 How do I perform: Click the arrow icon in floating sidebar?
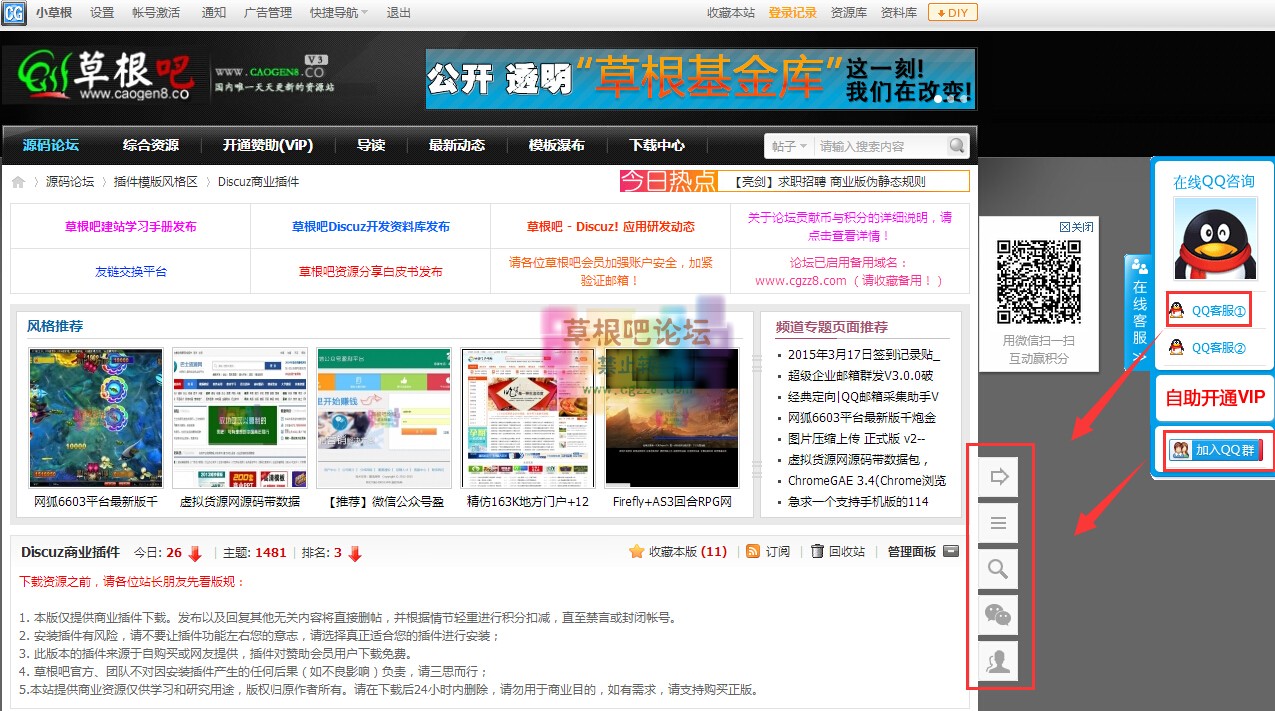998,477
